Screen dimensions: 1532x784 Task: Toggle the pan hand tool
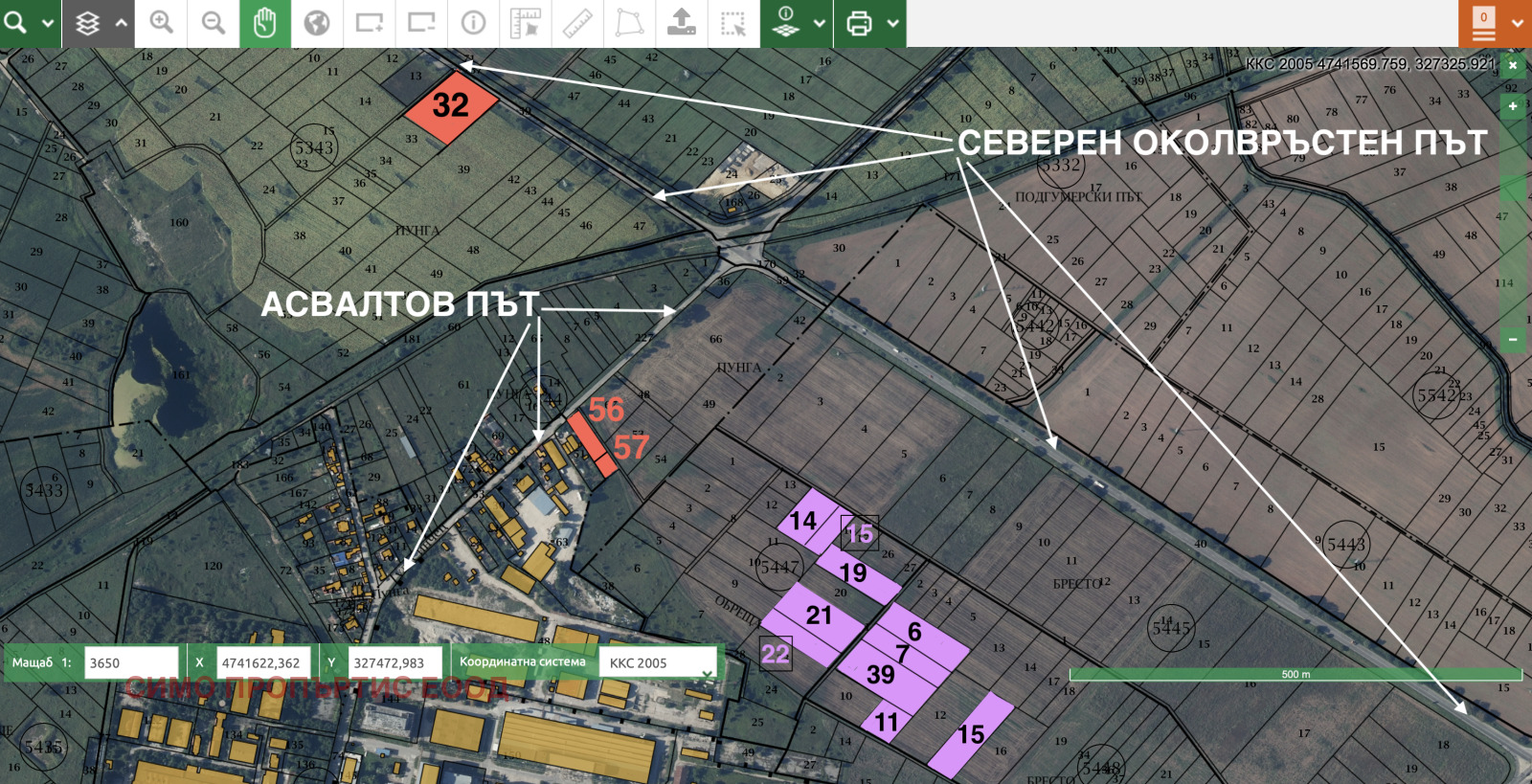[265, 23]
